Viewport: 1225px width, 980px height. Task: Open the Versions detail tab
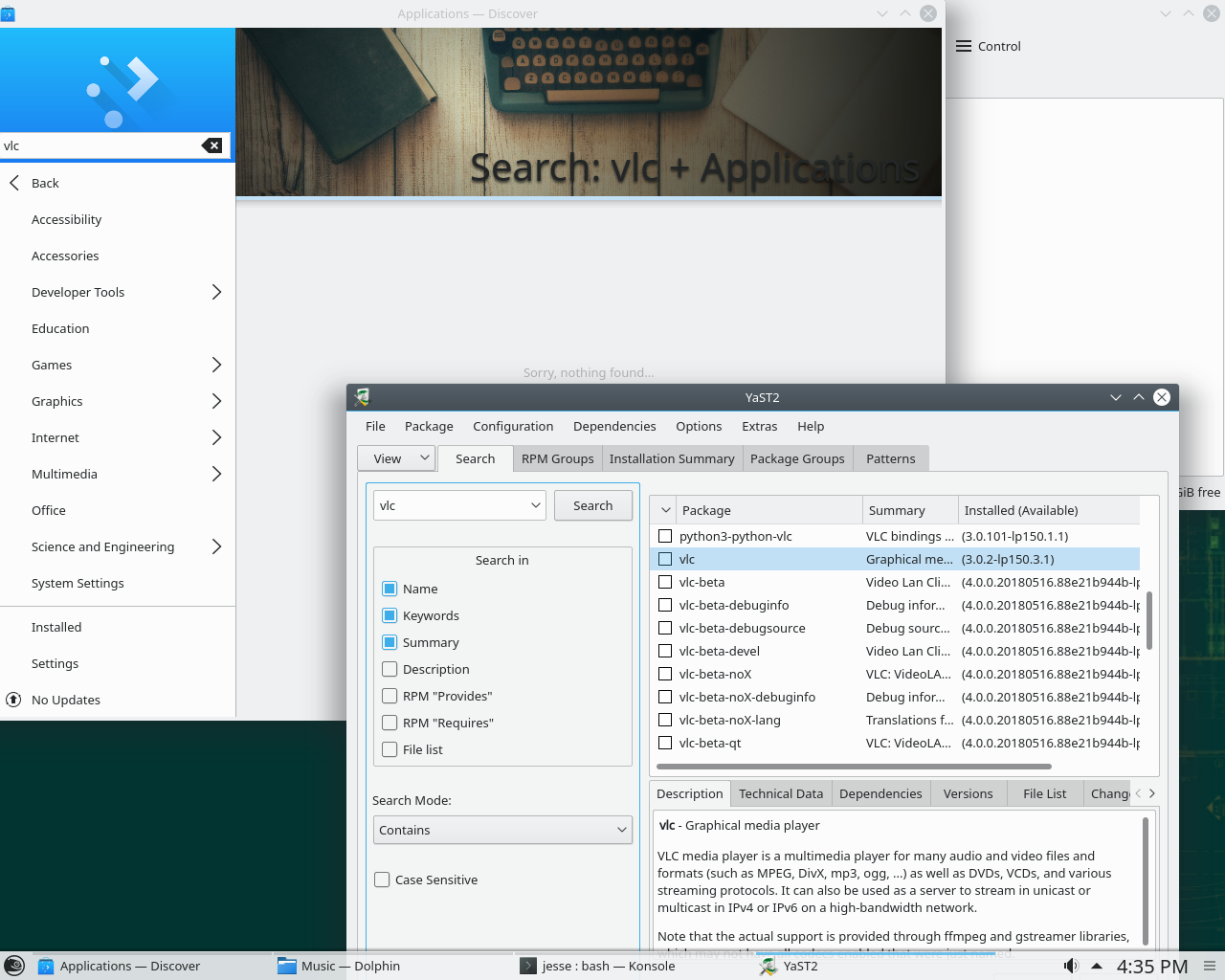[968, 793]
